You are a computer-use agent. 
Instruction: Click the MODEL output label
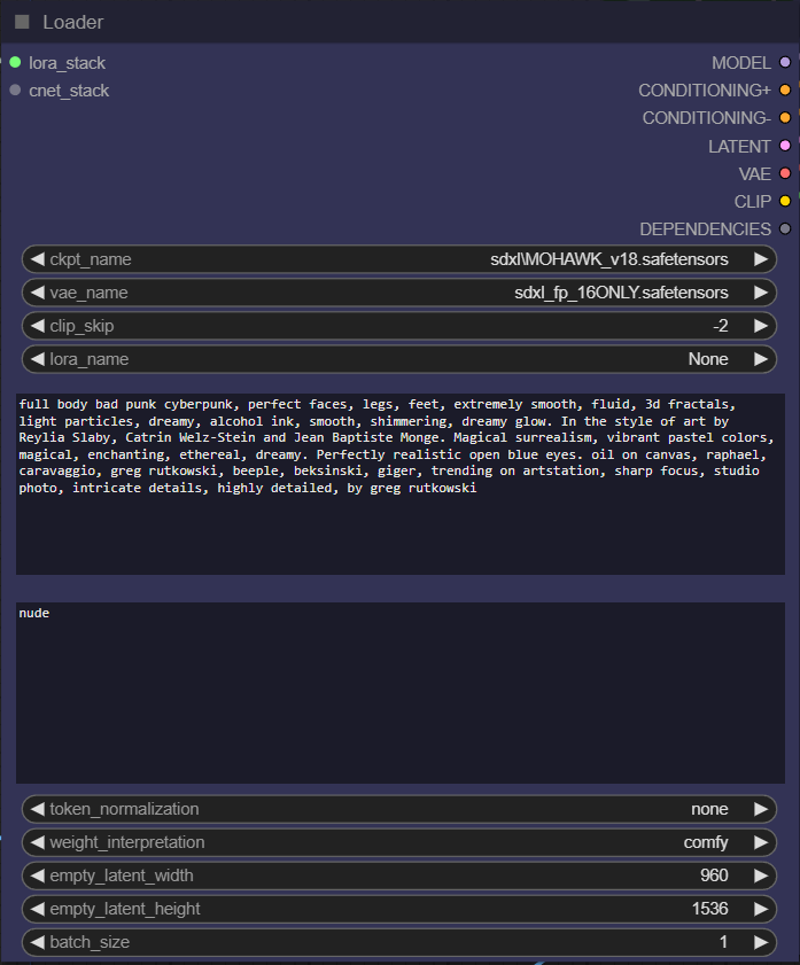pyautogui.click(x=741, y=63)
